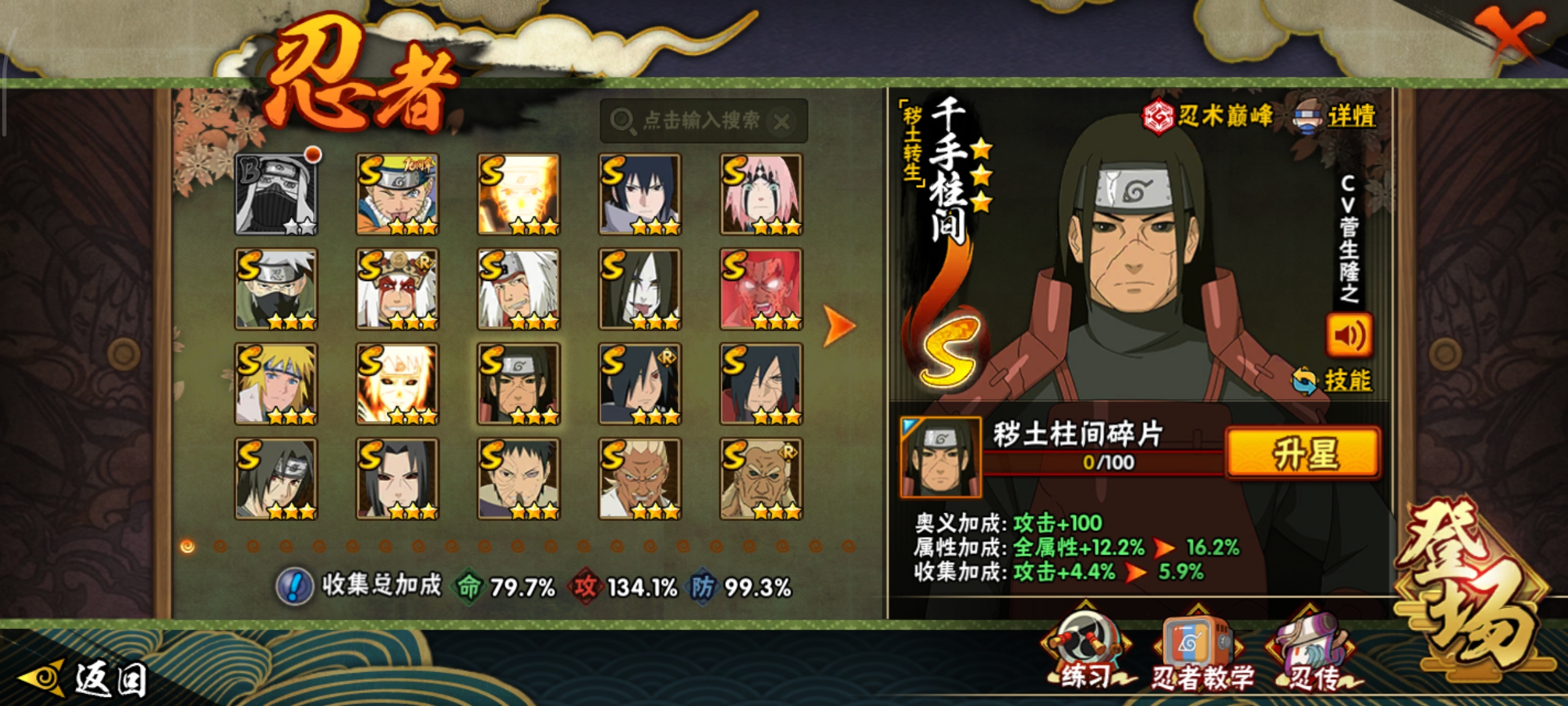
Task: Select the first page indicator dot
Action: tap(188, 546)
